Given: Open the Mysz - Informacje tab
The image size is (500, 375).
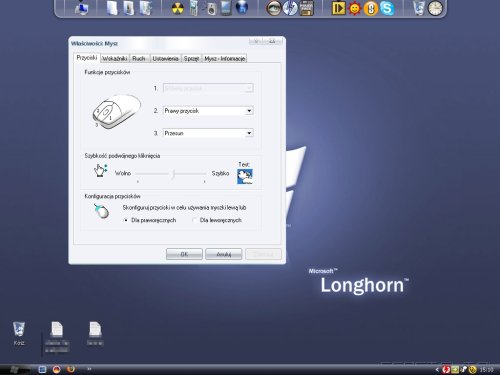Looking at the screenshot, I should [225, 58].
